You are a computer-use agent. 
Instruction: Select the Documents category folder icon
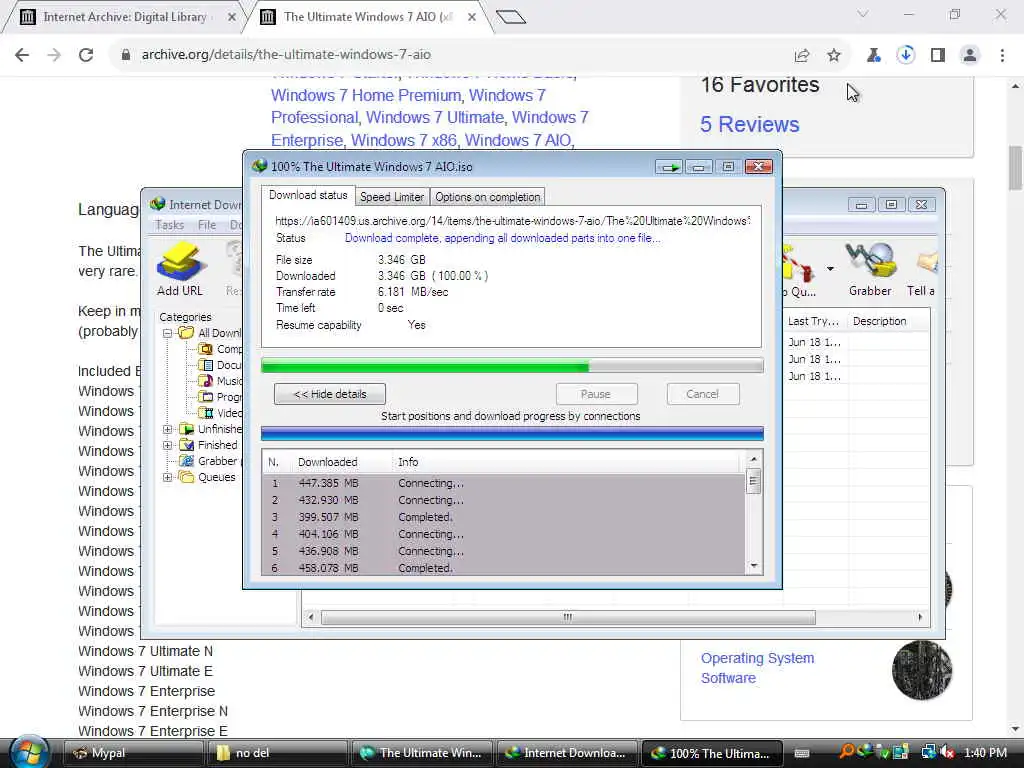206,365
